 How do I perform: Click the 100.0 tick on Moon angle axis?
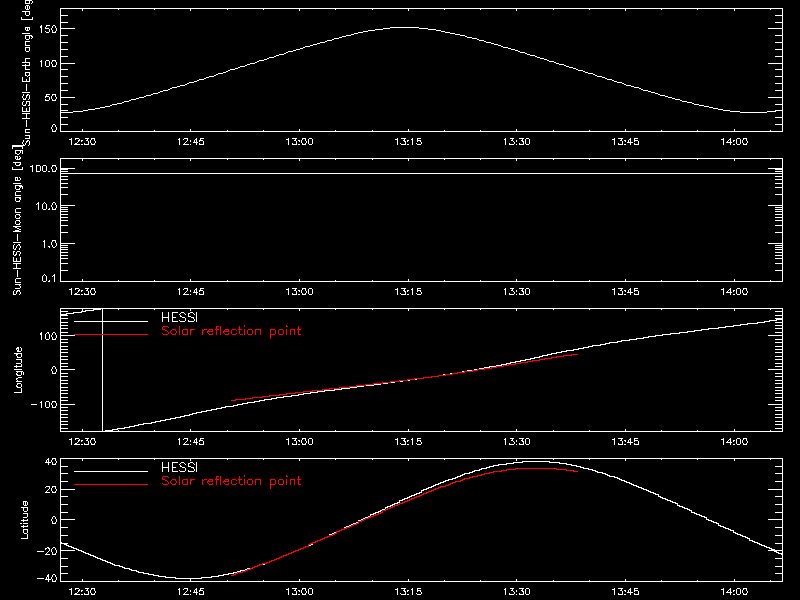tap(43, 168)
